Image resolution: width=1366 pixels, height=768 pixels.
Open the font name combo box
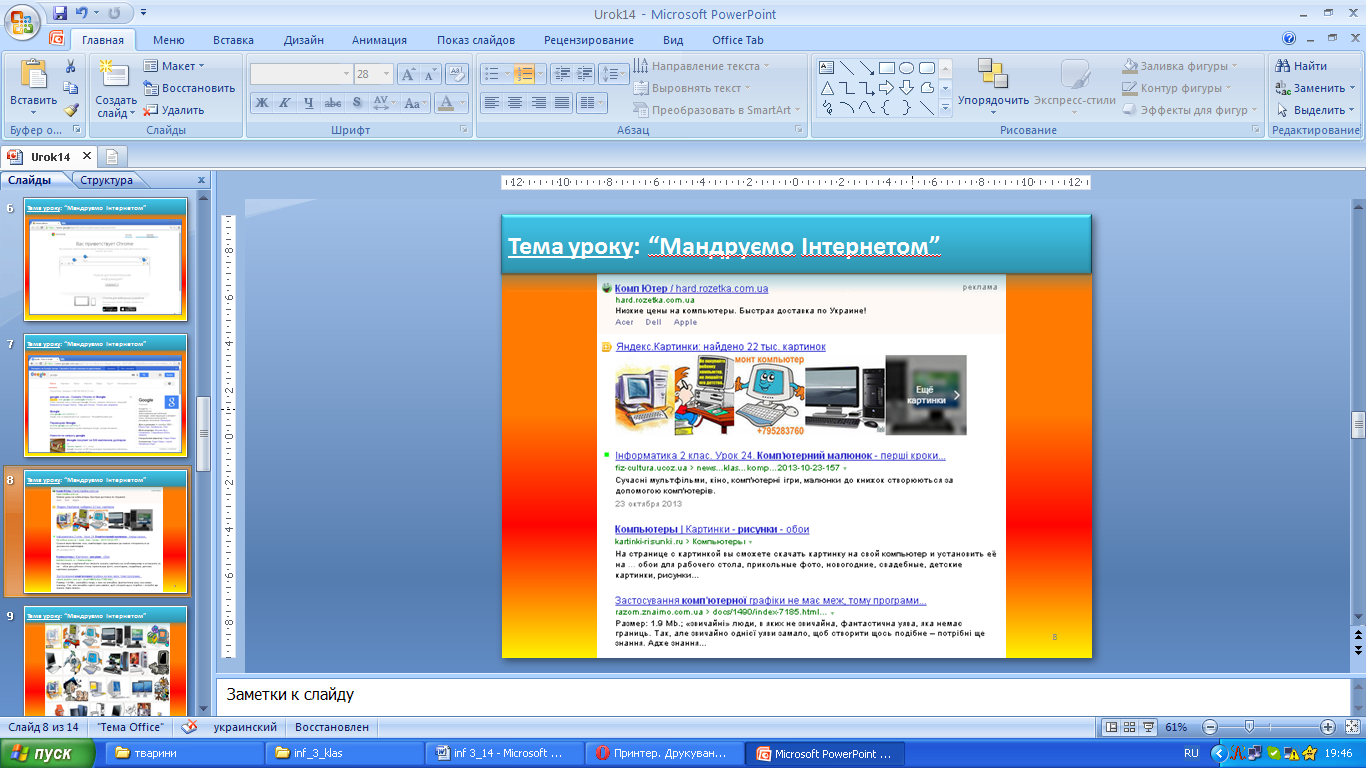(301, 74)
